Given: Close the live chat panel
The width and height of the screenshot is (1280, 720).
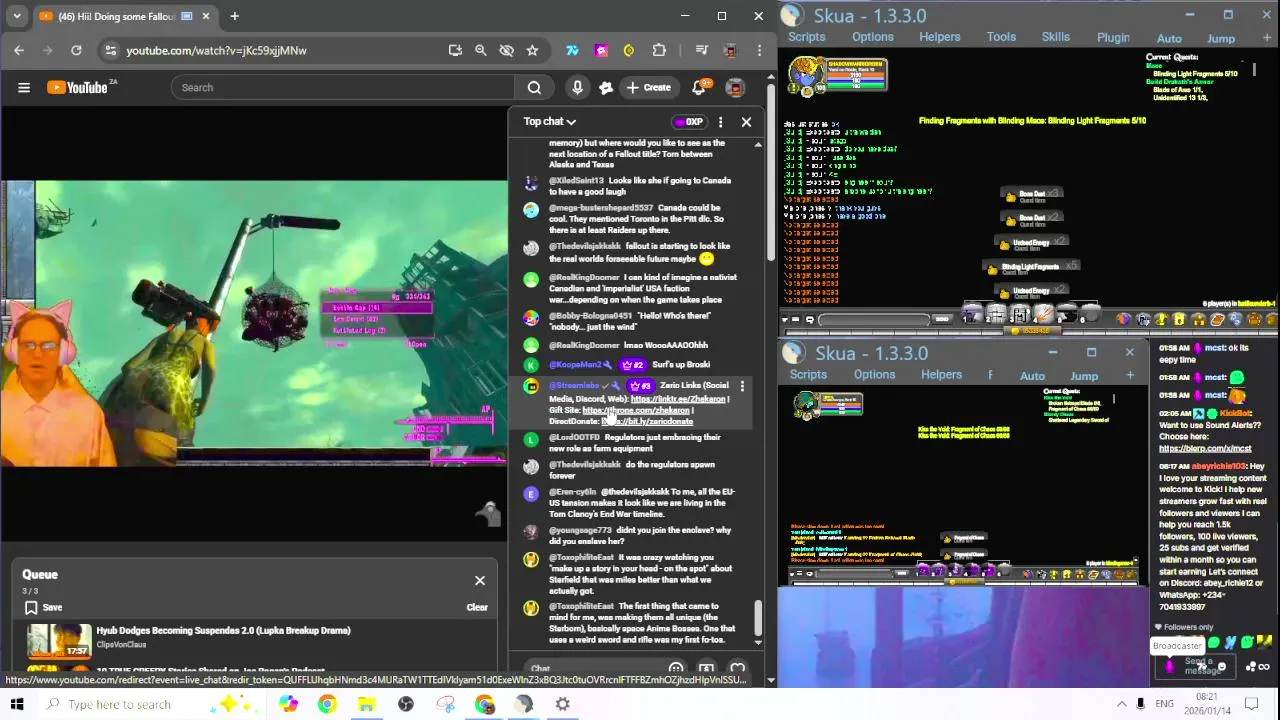Looking at the screenshot, I should coord(746,122).
